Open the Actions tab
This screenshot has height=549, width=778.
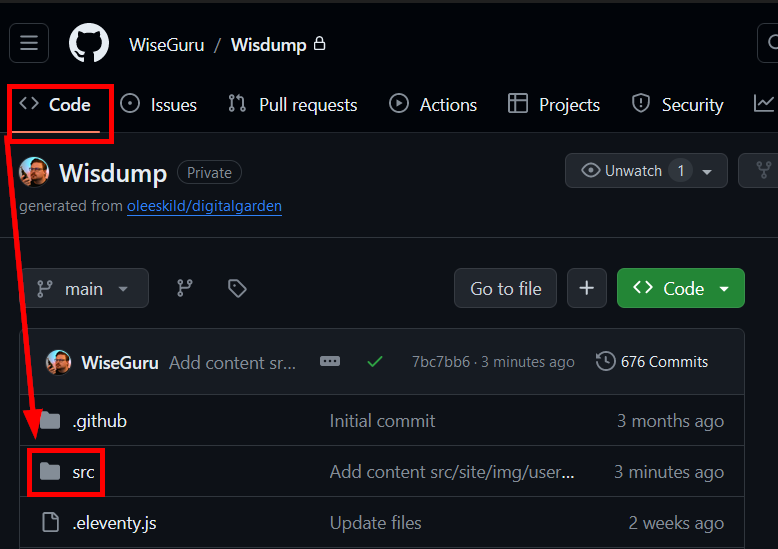click(x=433, y=105)
